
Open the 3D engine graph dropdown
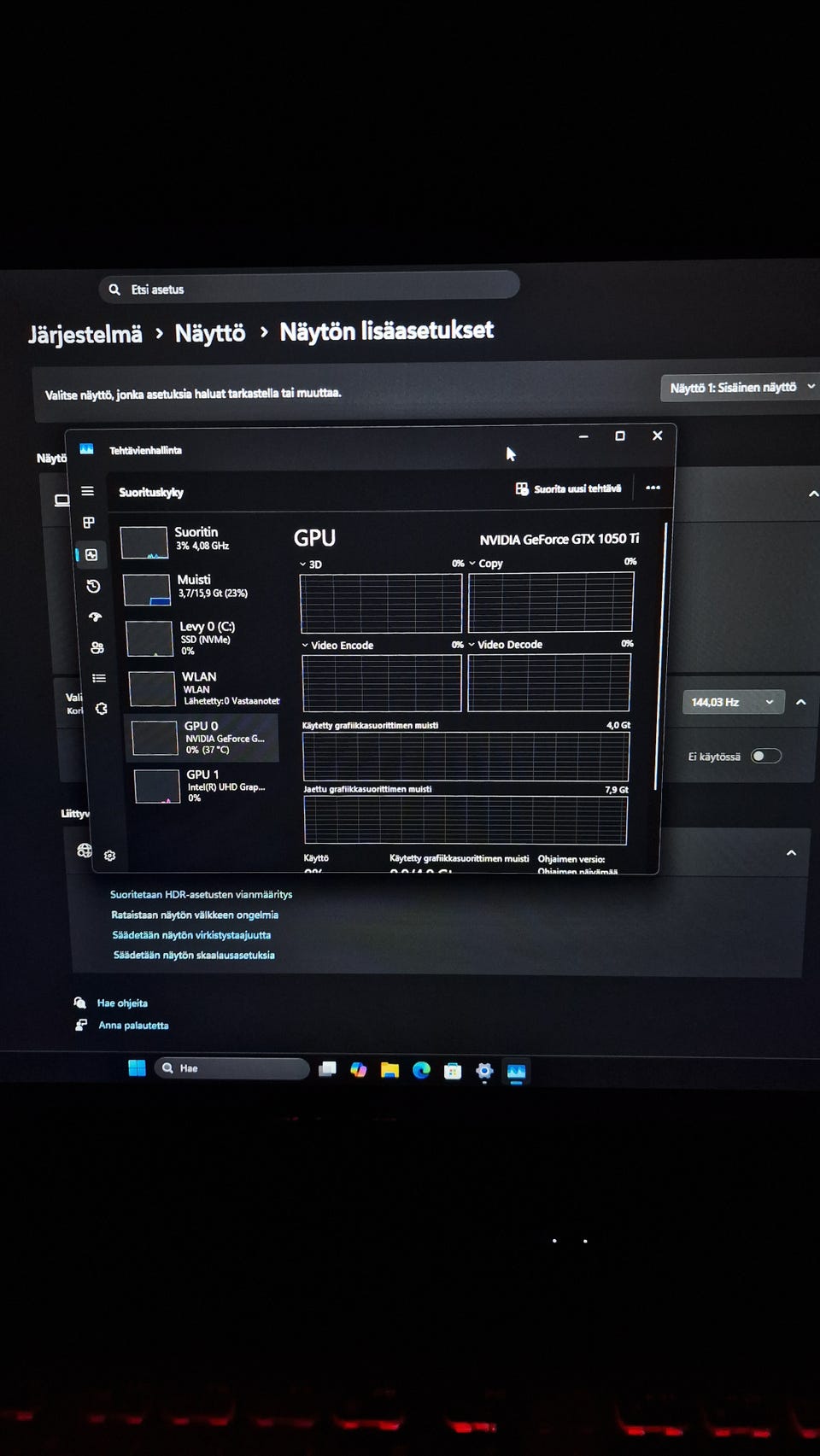coord(303,564)
